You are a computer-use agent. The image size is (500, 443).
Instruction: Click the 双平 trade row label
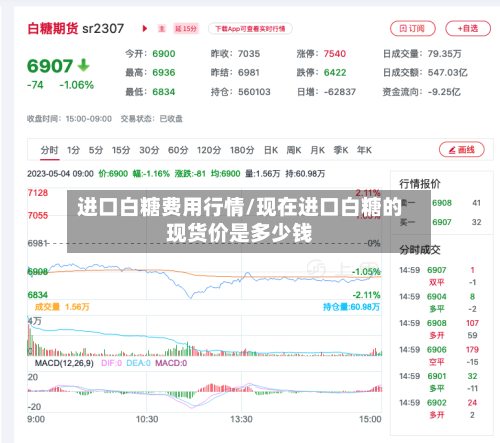point(436,283)
